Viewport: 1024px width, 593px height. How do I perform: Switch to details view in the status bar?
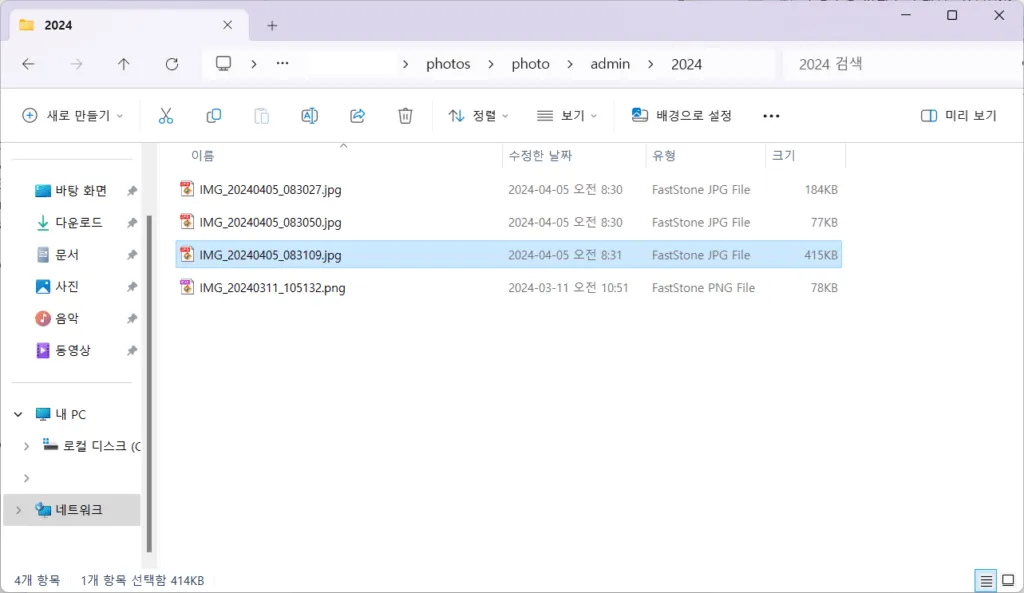point(986,580)
